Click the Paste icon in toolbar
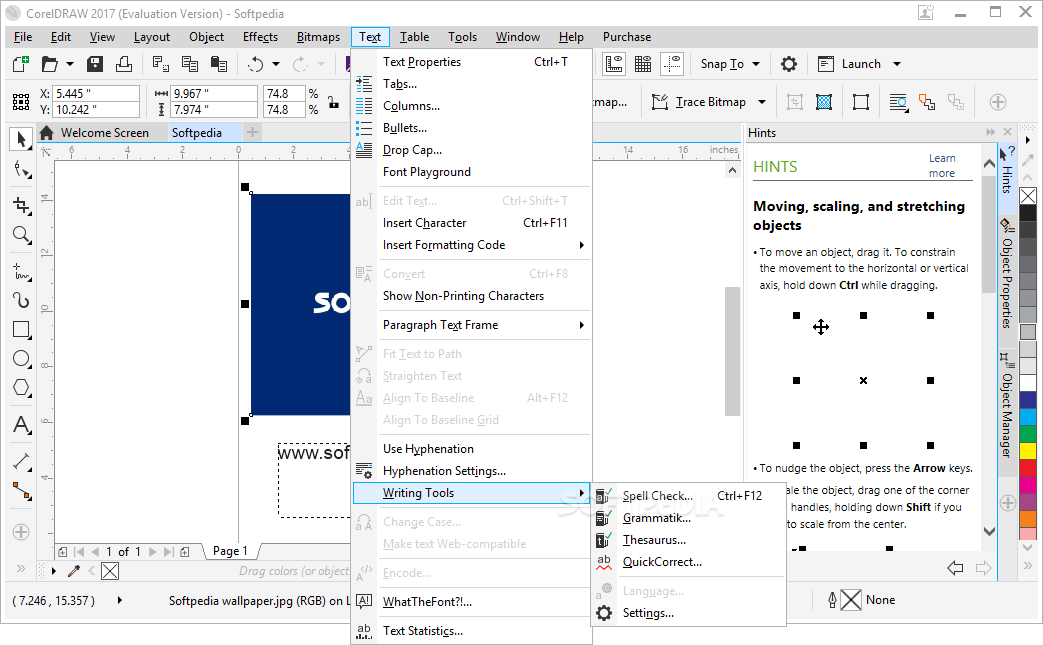The image size is (1043, 645). click(219, 64)
